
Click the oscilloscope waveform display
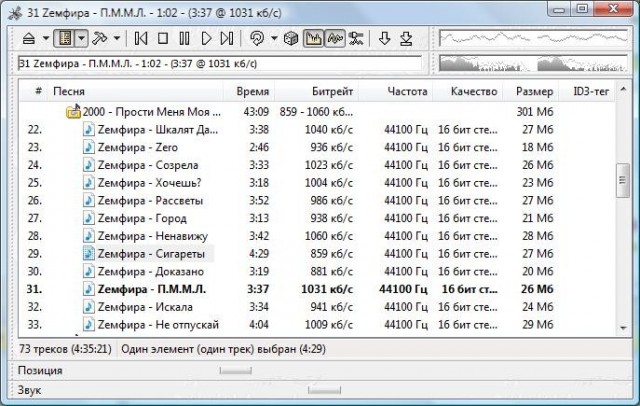click(x=533, y=38)
